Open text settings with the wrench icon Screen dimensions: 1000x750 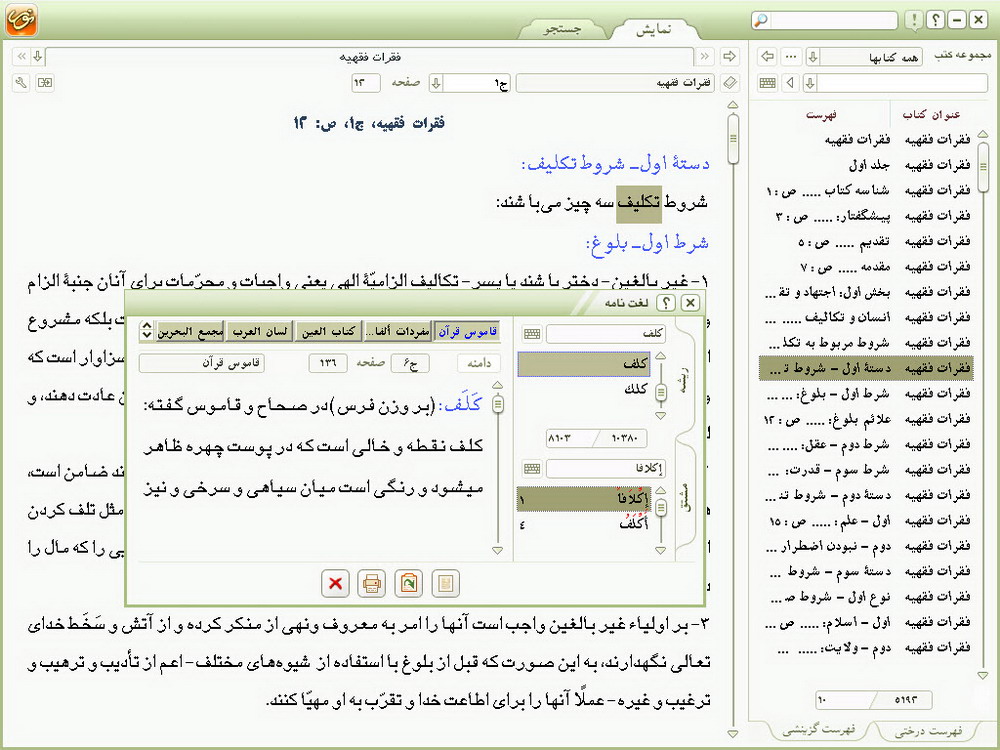click(21, 83)
